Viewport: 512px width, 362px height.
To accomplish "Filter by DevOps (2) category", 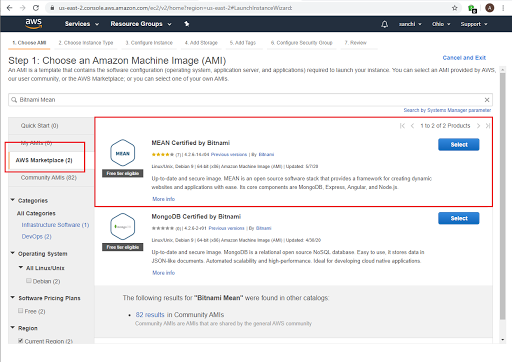I will click(x=36, y=237).
